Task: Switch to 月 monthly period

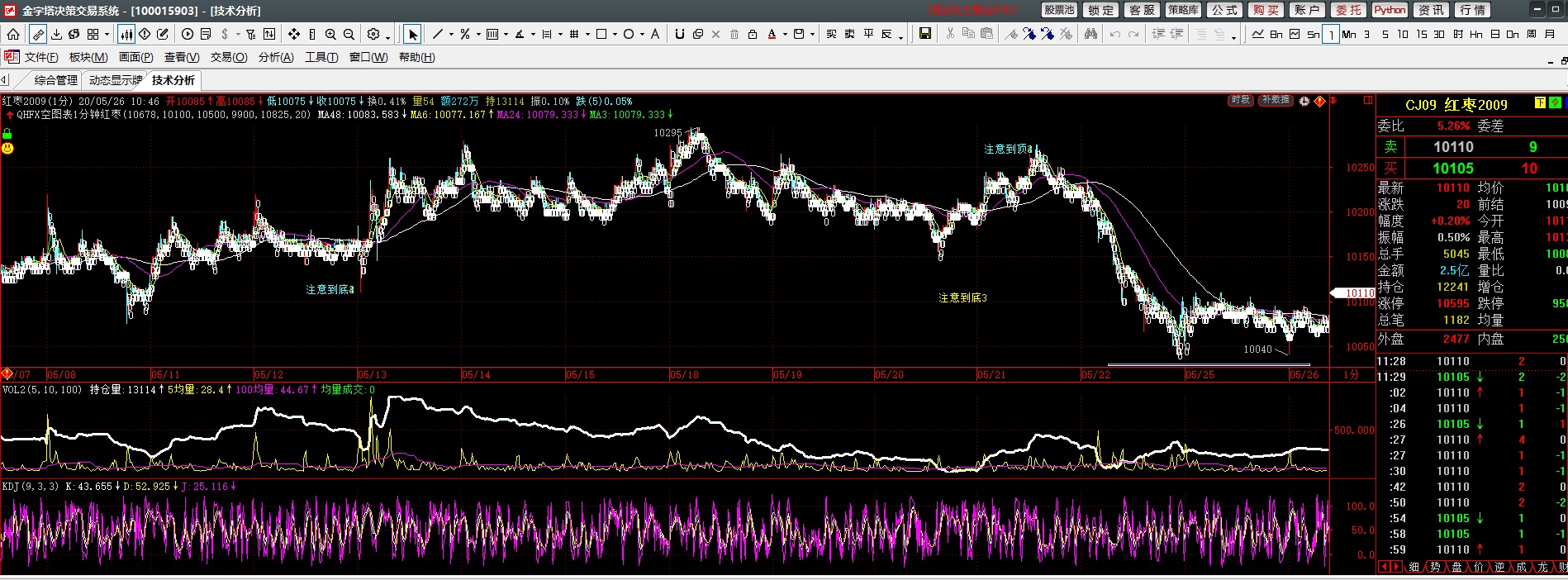Action: coord(1550,34)
